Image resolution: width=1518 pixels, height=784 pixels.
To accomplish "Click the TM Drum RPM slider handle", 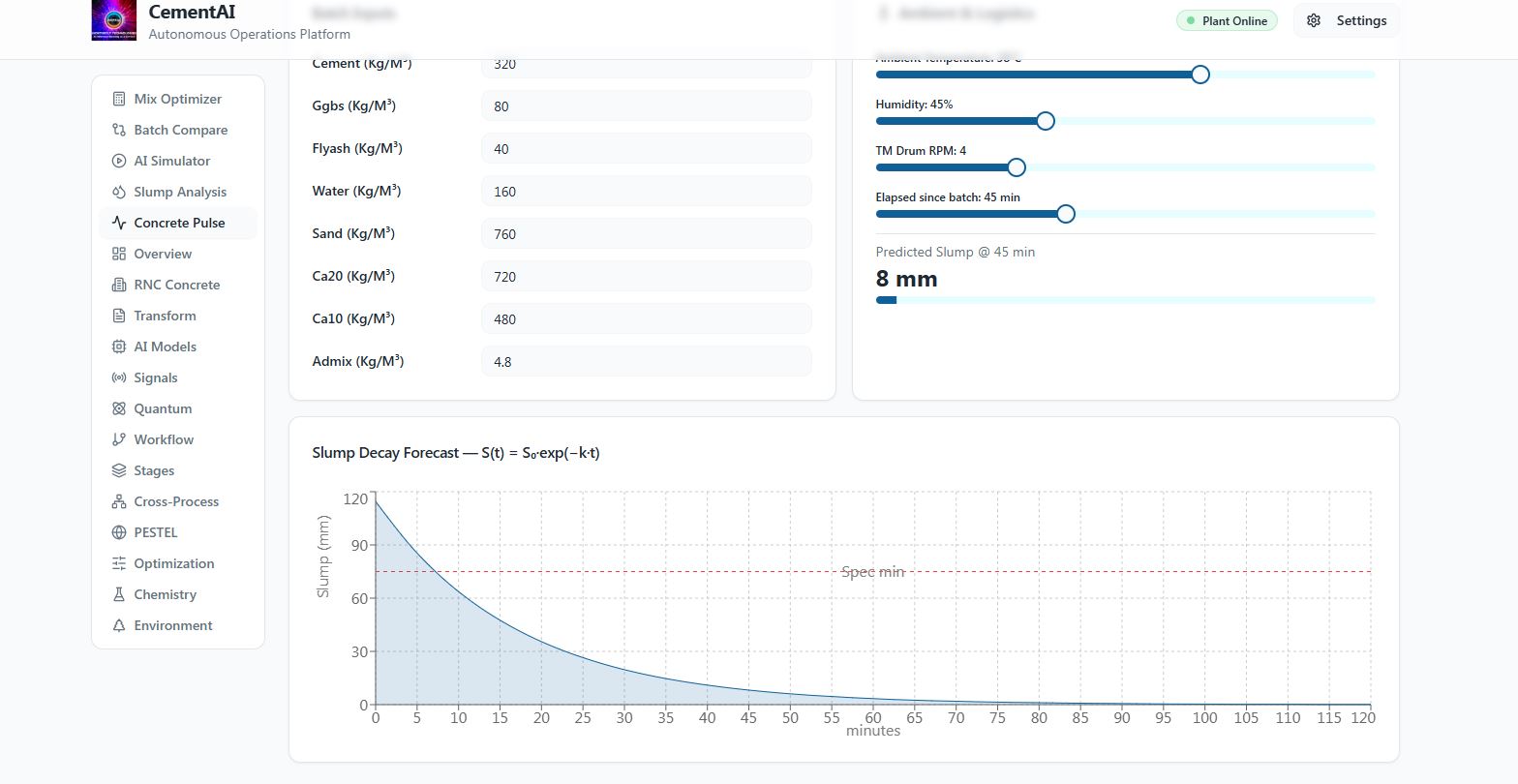I will 1016,167.
